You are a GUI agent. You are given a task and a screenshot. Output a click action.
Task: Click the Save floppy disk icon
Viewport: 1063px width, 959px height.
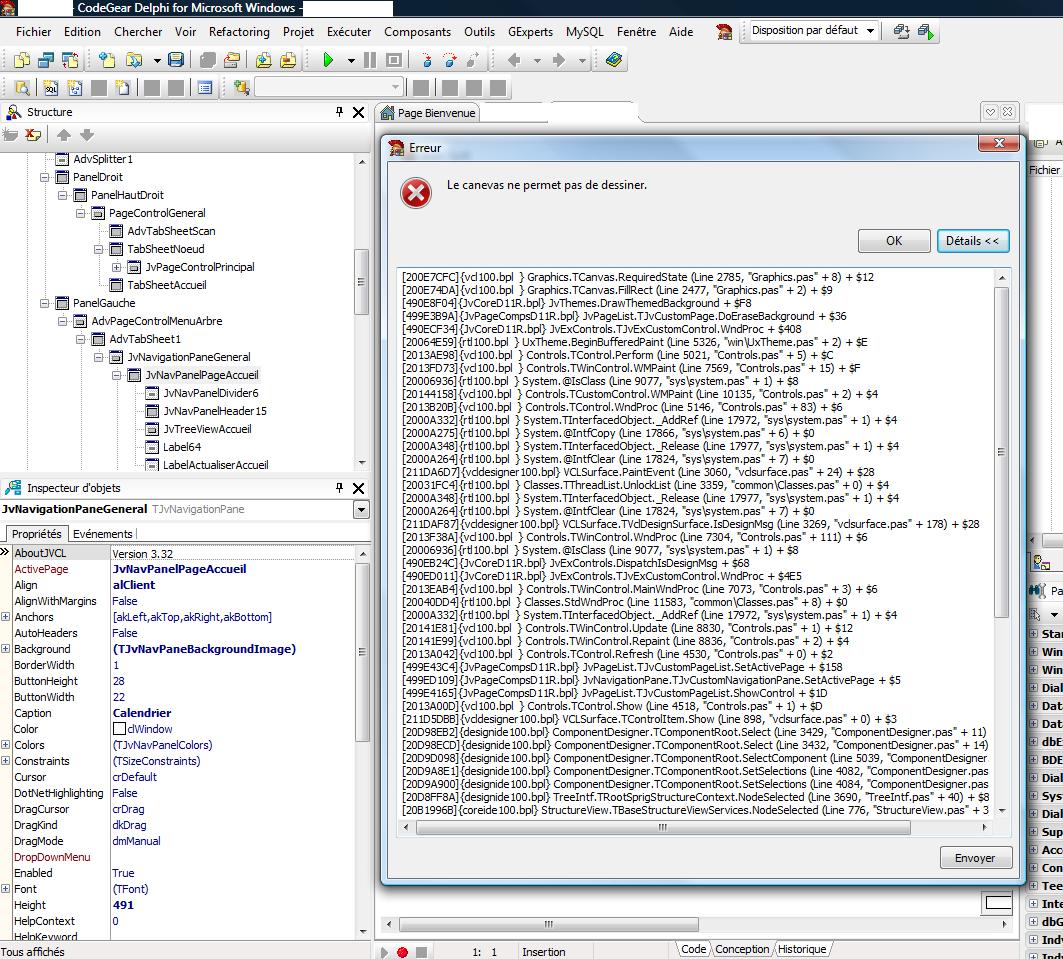click(176, 61)
